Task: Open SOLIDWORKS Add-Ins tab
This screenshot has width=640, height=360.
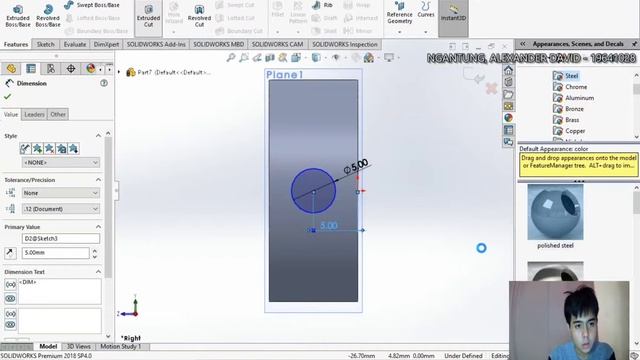Action: pyautogui.click(x=156, y=44)
